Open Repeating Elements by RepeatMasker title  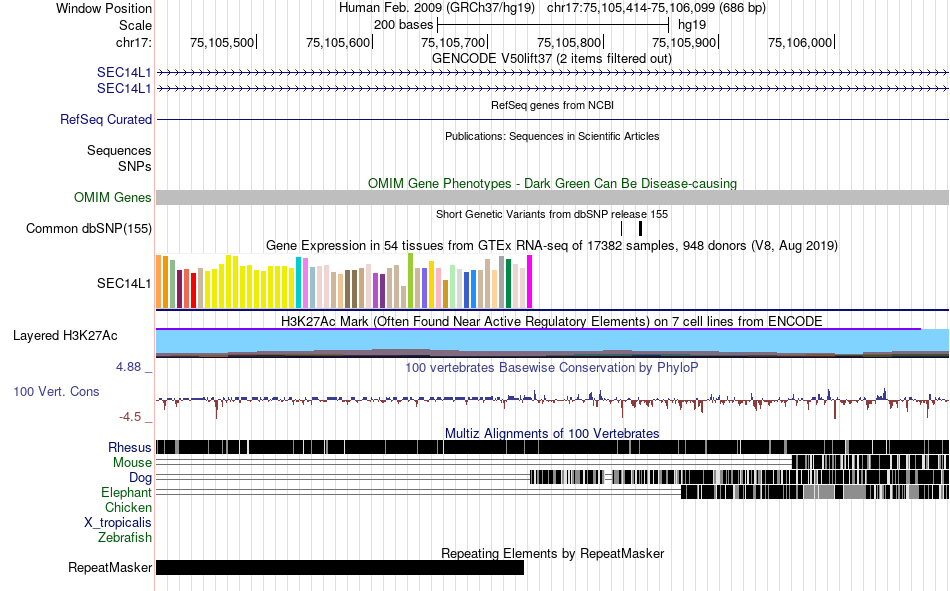[552, 554]
